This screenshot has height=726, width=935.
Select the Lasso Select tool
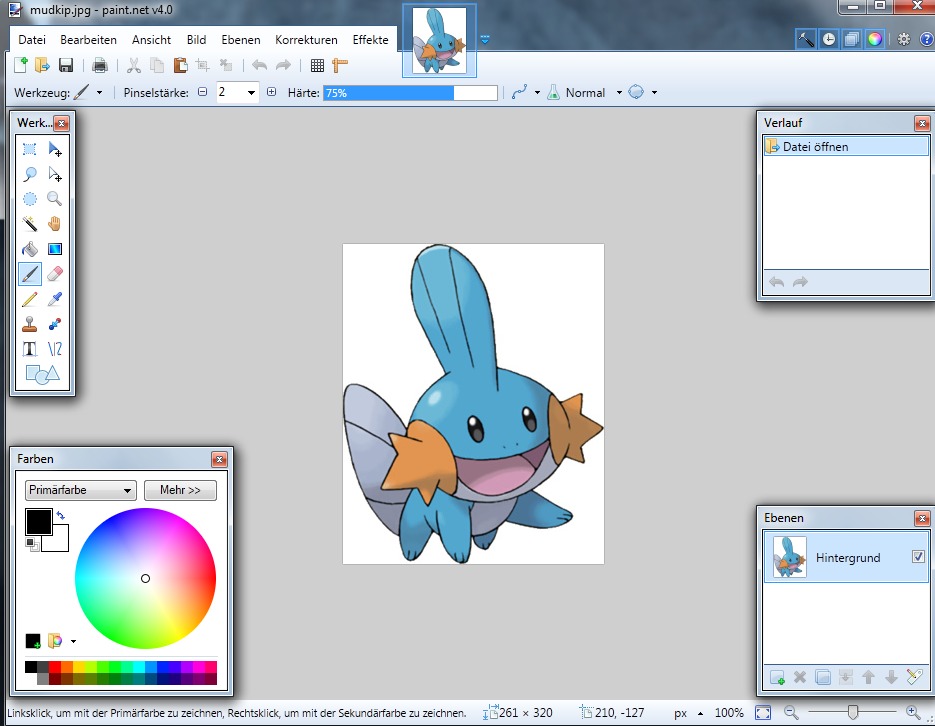[x=29, y=174]
